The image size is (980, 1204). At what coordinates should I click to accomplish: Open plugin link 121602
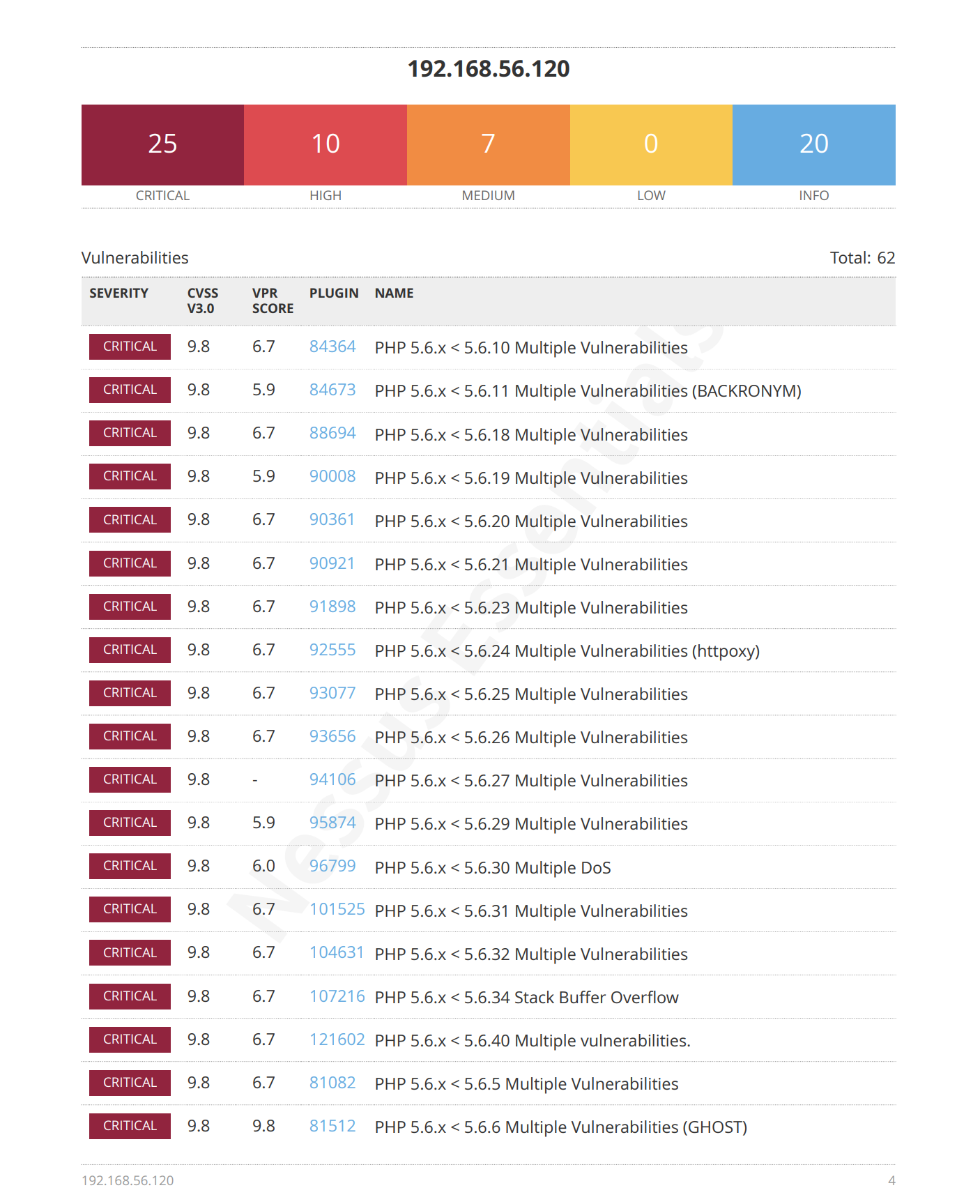[337, 1039]
